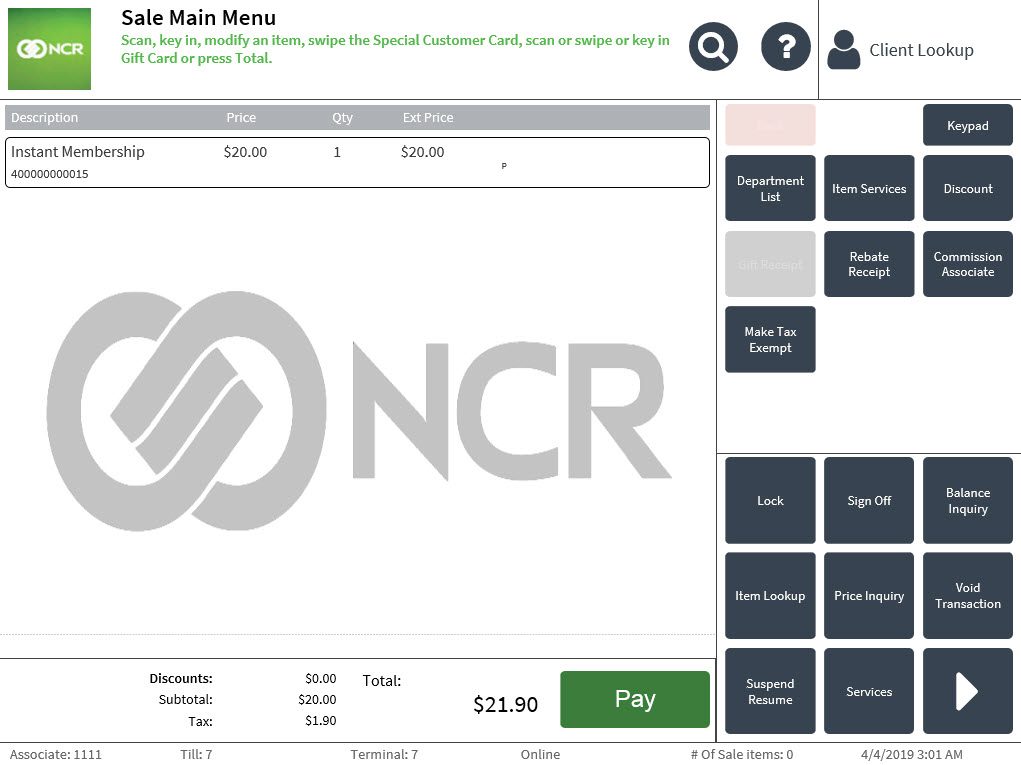Click the magnifying glass search icon
The image size is (1021, 765).
tap(713, 47)
